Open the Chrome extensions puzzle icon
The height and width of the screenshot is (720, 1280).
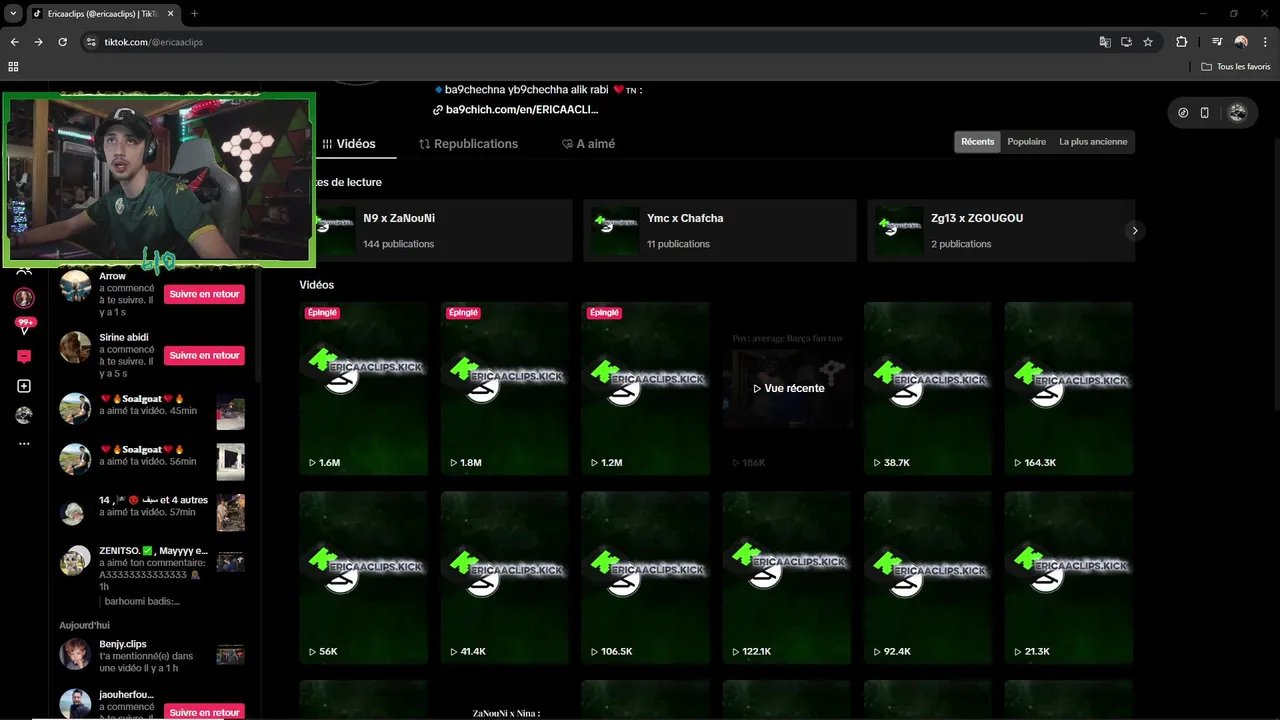tap(1182, 42)
